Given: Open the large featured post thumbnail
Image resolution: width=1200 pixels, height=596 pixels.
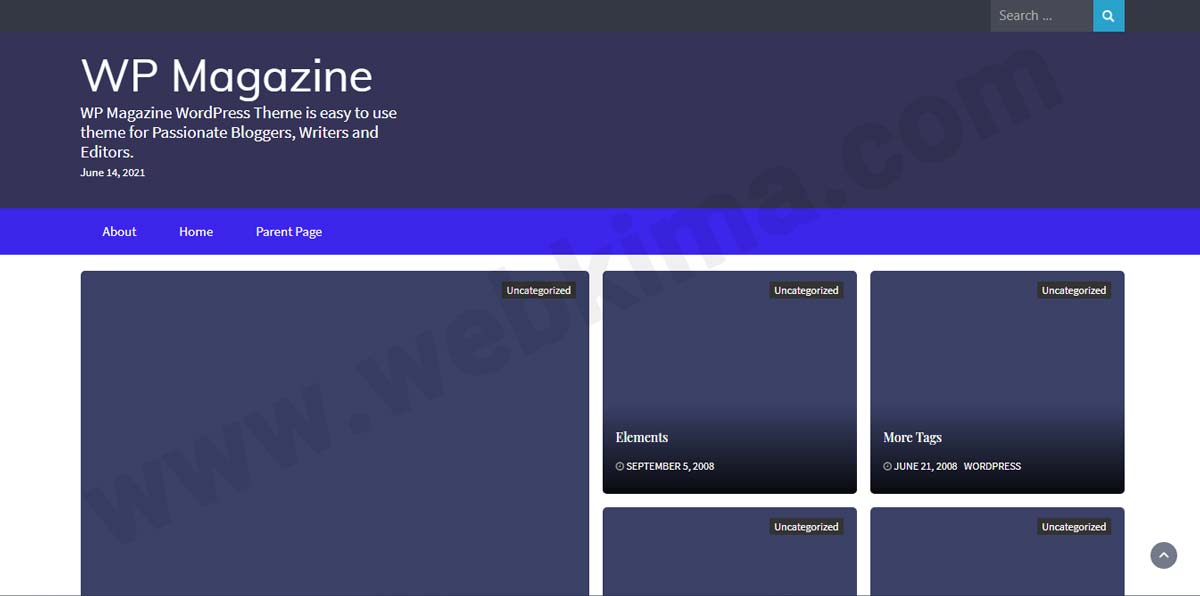Looking at the screenshot, I should coord(335,433).
